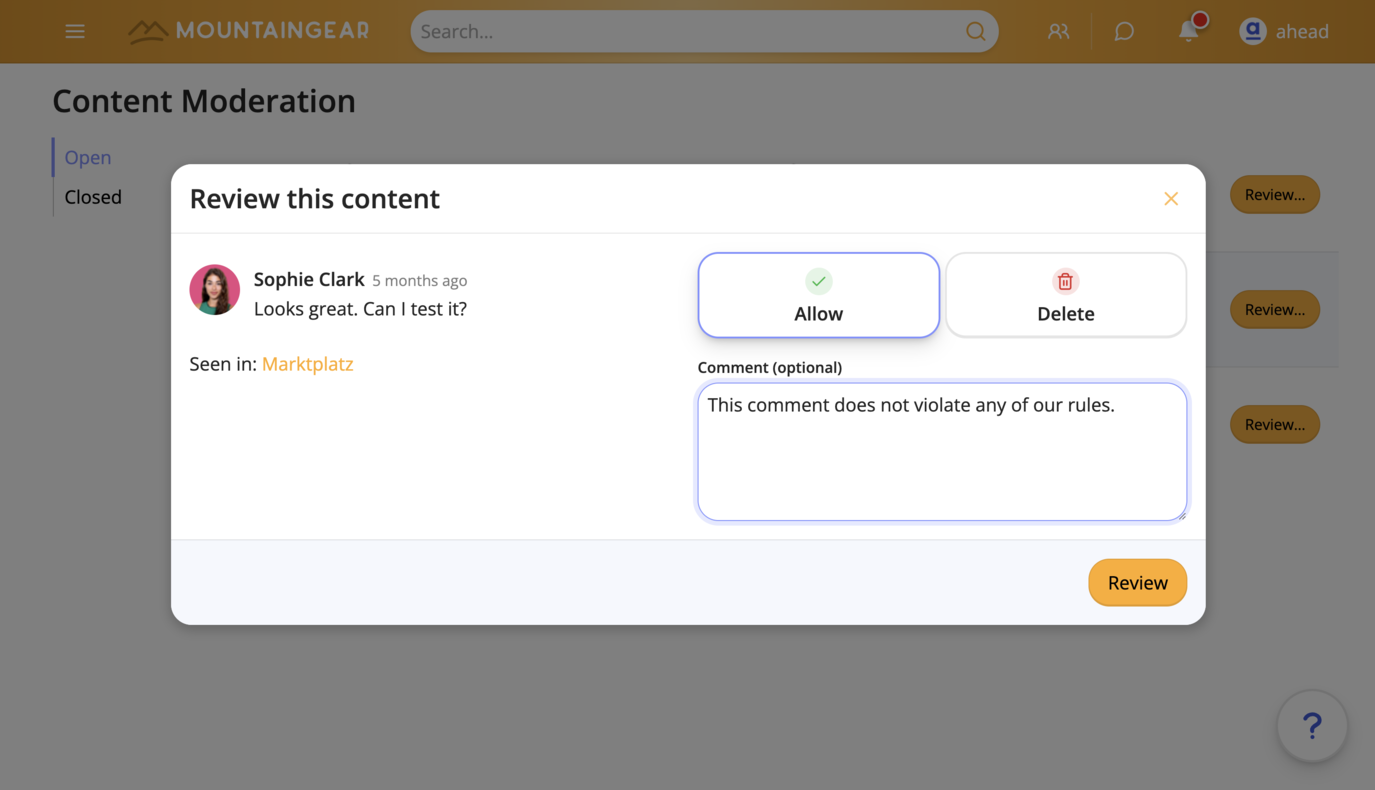Switch to the Open tab
Viewport: 1375px width, 790px height.
88,158
